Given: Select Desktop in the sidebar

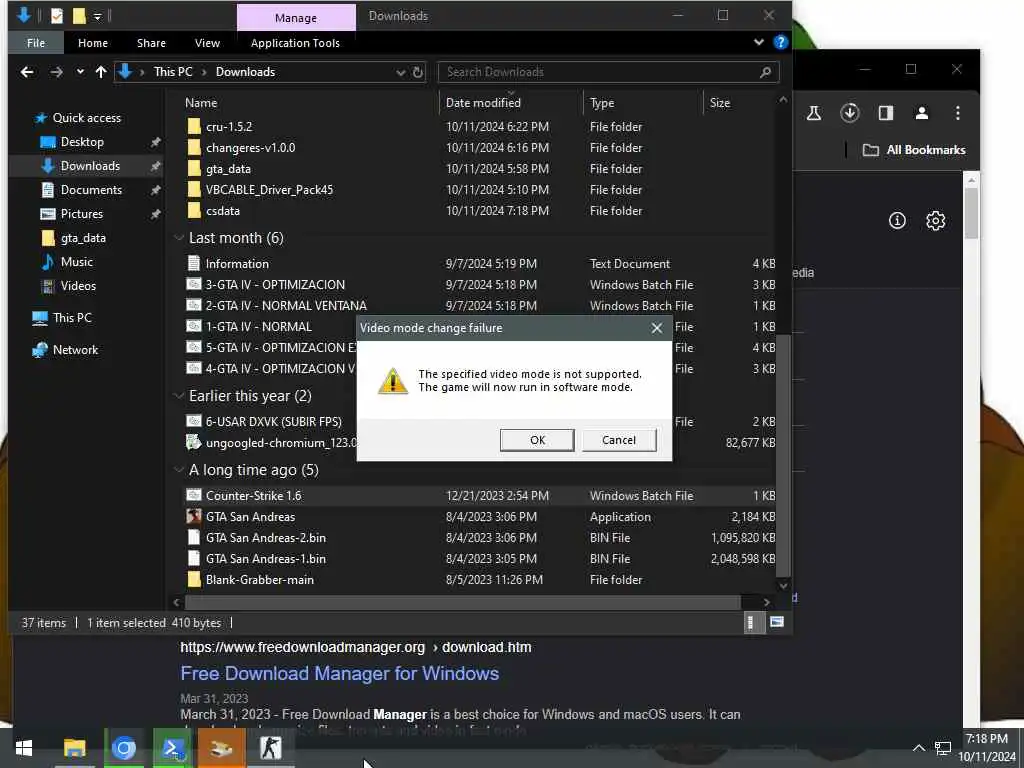Looking at the screenshot, I should coord(82,142).
